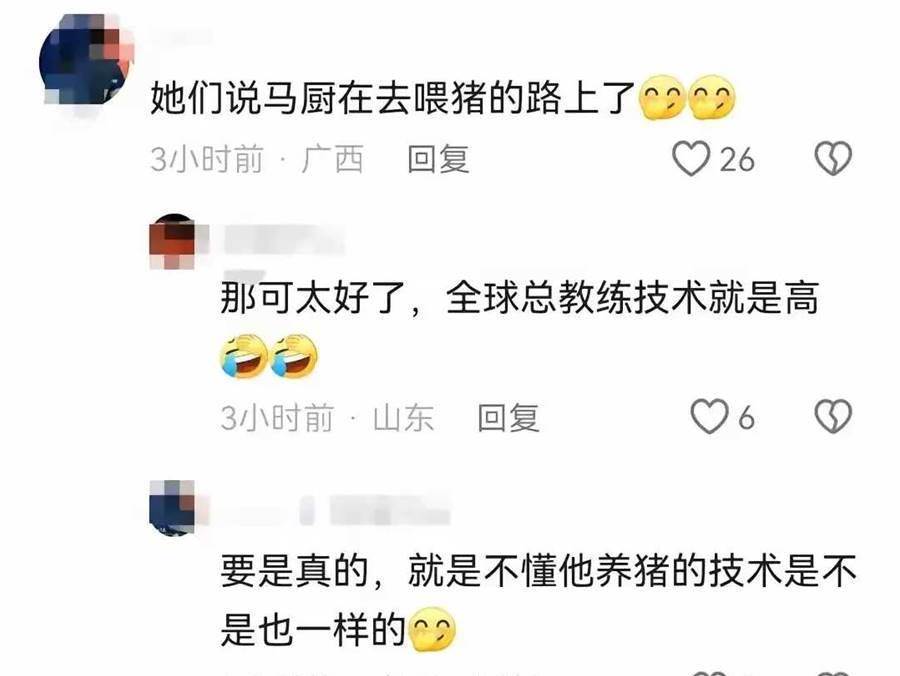Screen dimensions: 900x676
Task: Like the Shandong reply with 6 likes
Action: [709, 417]
